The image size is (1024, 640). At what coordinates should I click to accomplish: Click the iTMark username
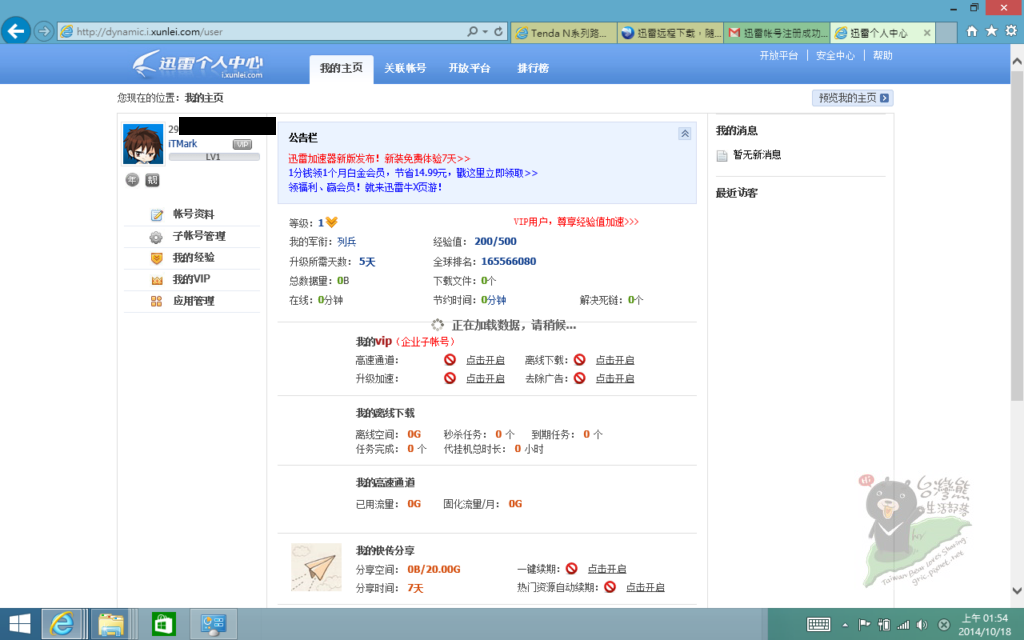(182, 144)
